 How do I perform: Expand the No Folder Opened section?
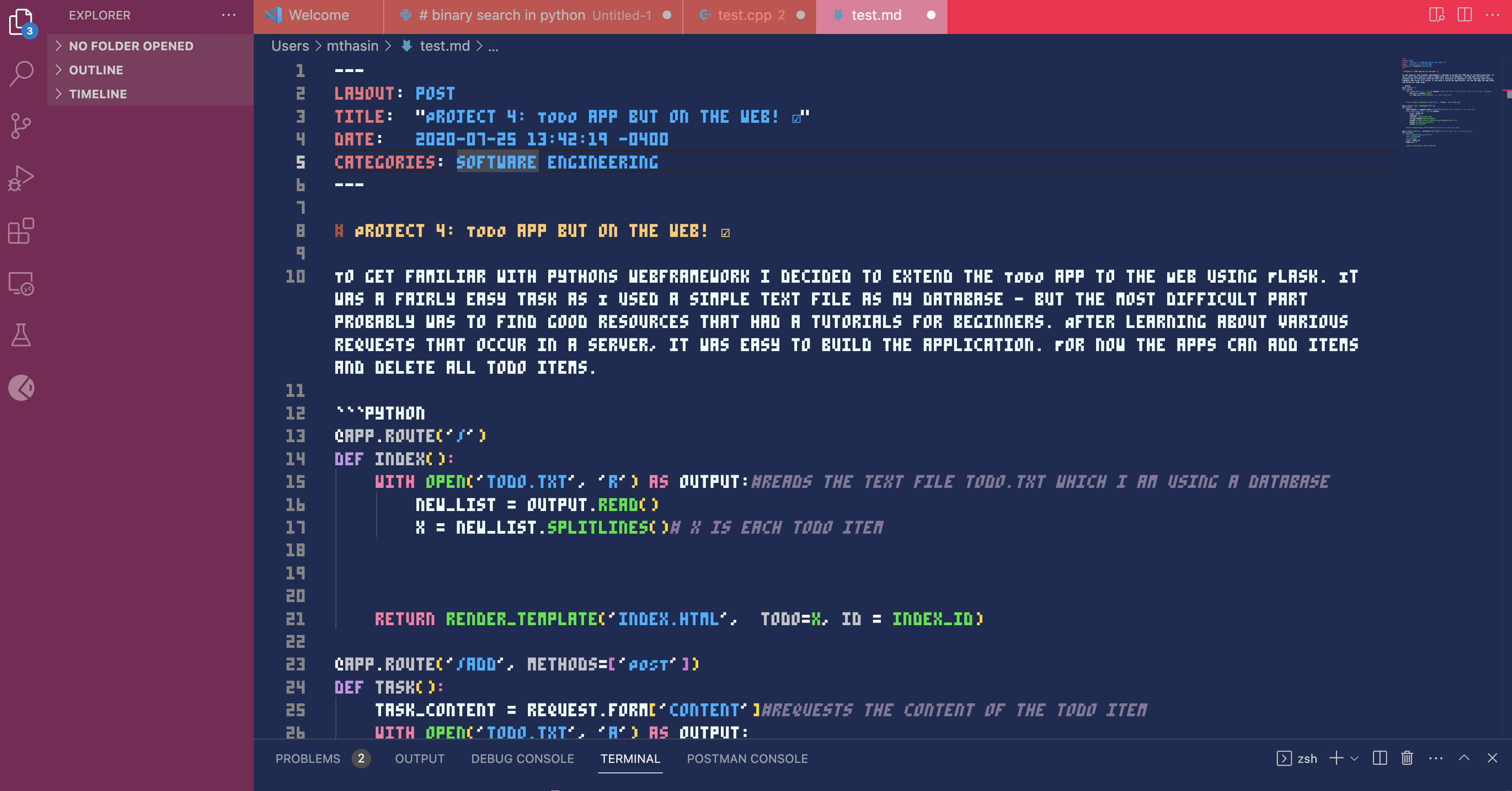pos(150,46)
